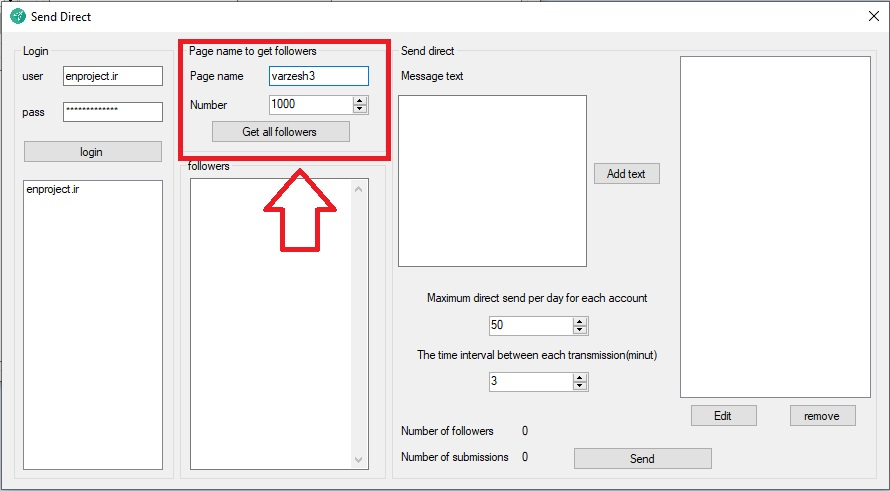Decrease the transmission time interval value

579,386
